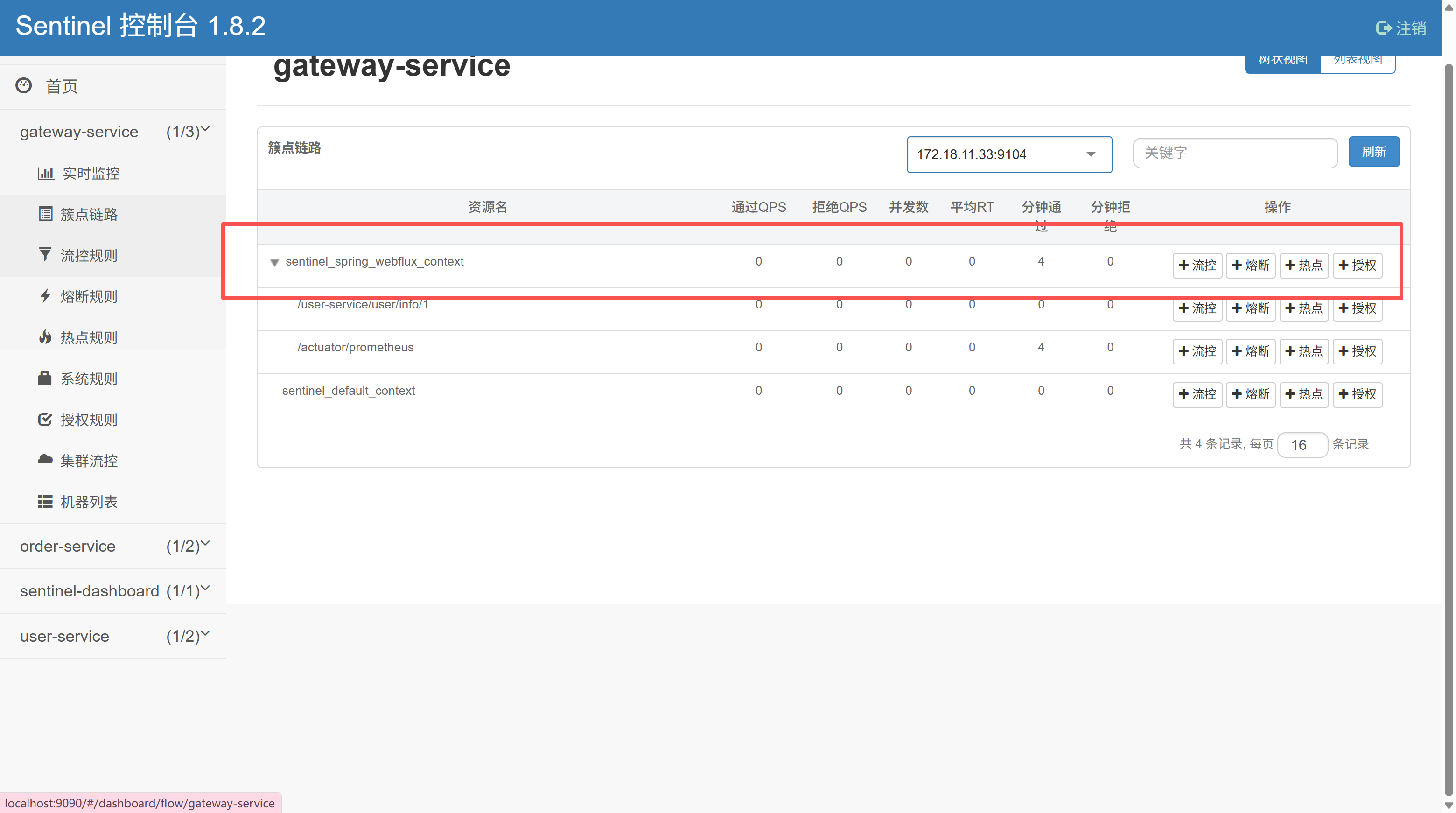This screenshot has height=813, width=1456.
Task: Switch to 列表视图 tab
Action: [1358, 63]
